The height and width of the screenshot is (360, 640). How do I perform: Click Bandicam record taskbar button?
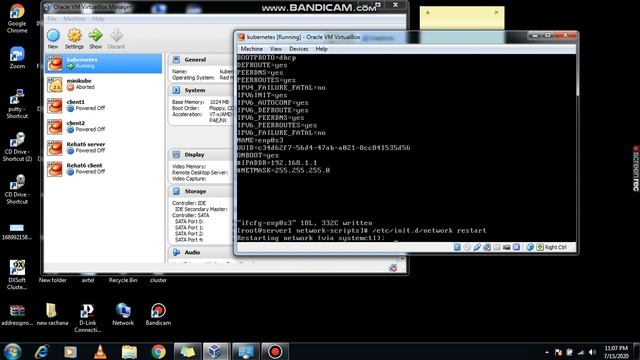point(275,351)
